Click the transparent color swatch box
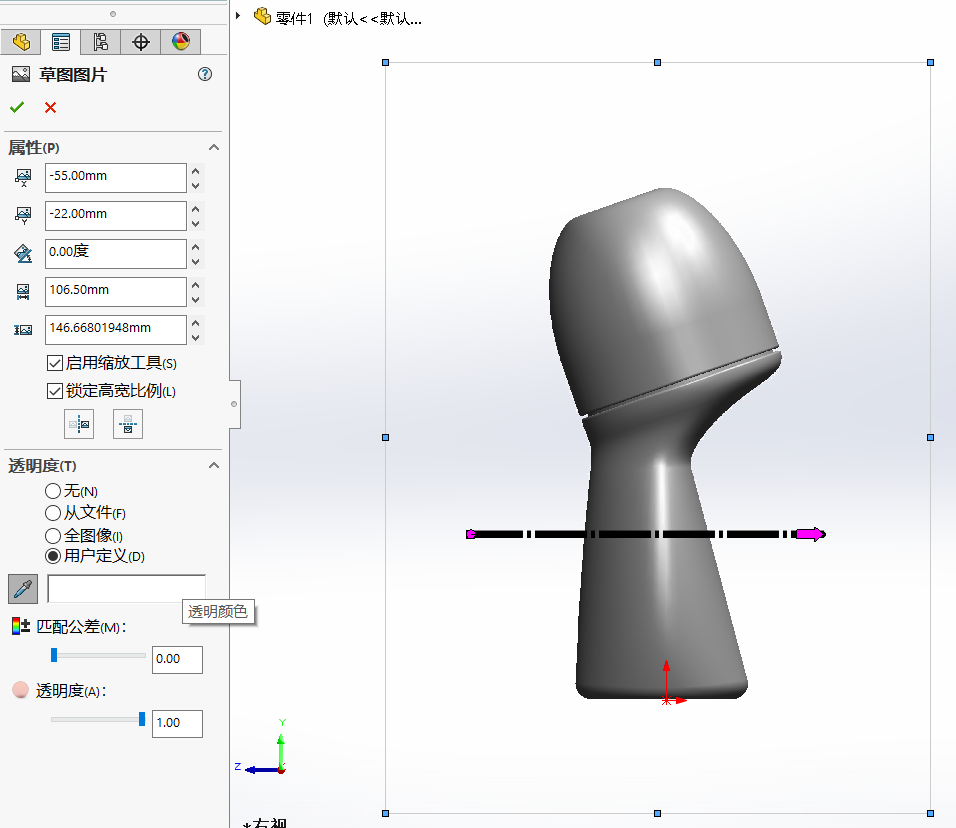The height and width of the screenshot is (828, 956). point(126,588)
